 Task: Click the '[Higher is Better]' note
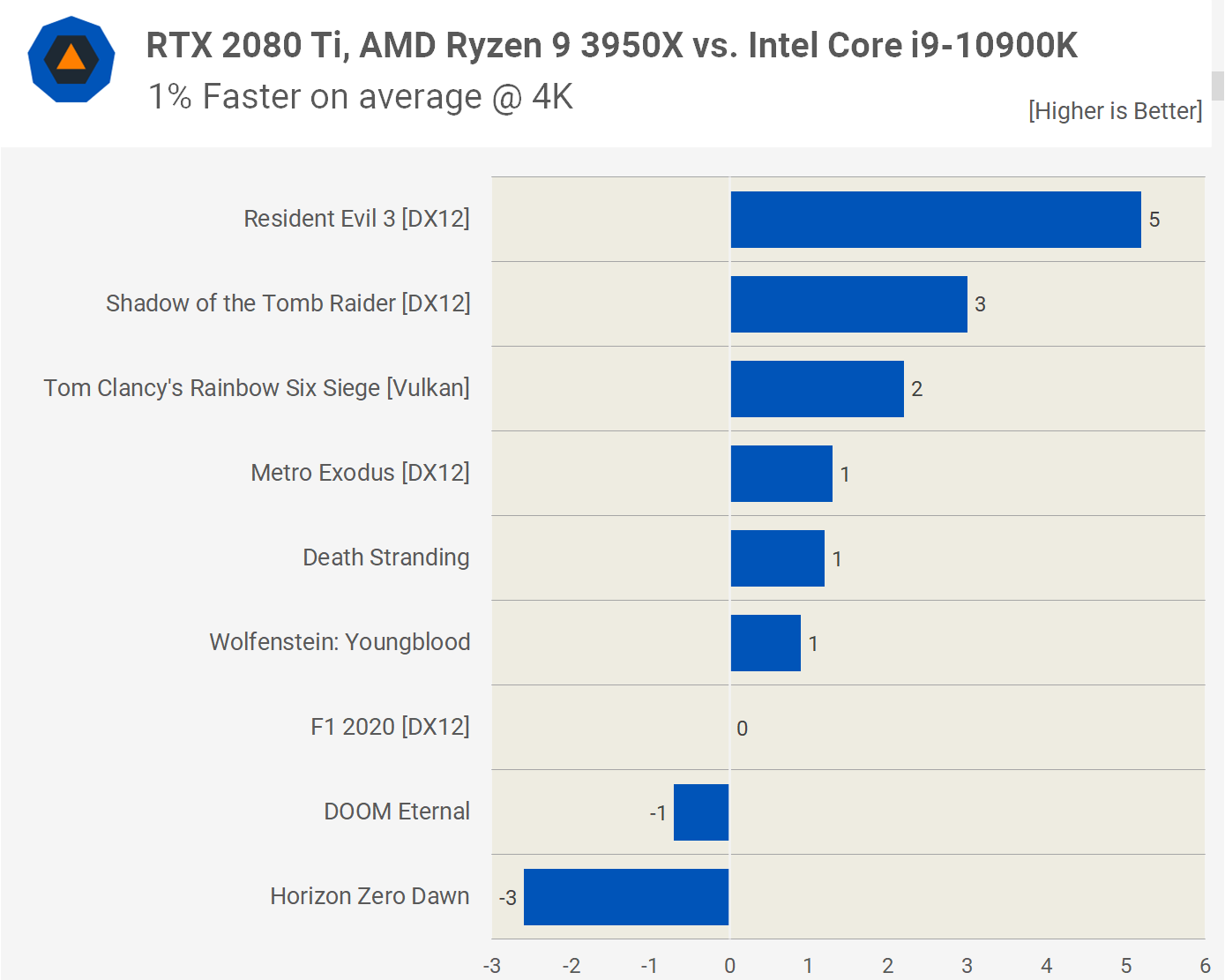point(1115,111)
